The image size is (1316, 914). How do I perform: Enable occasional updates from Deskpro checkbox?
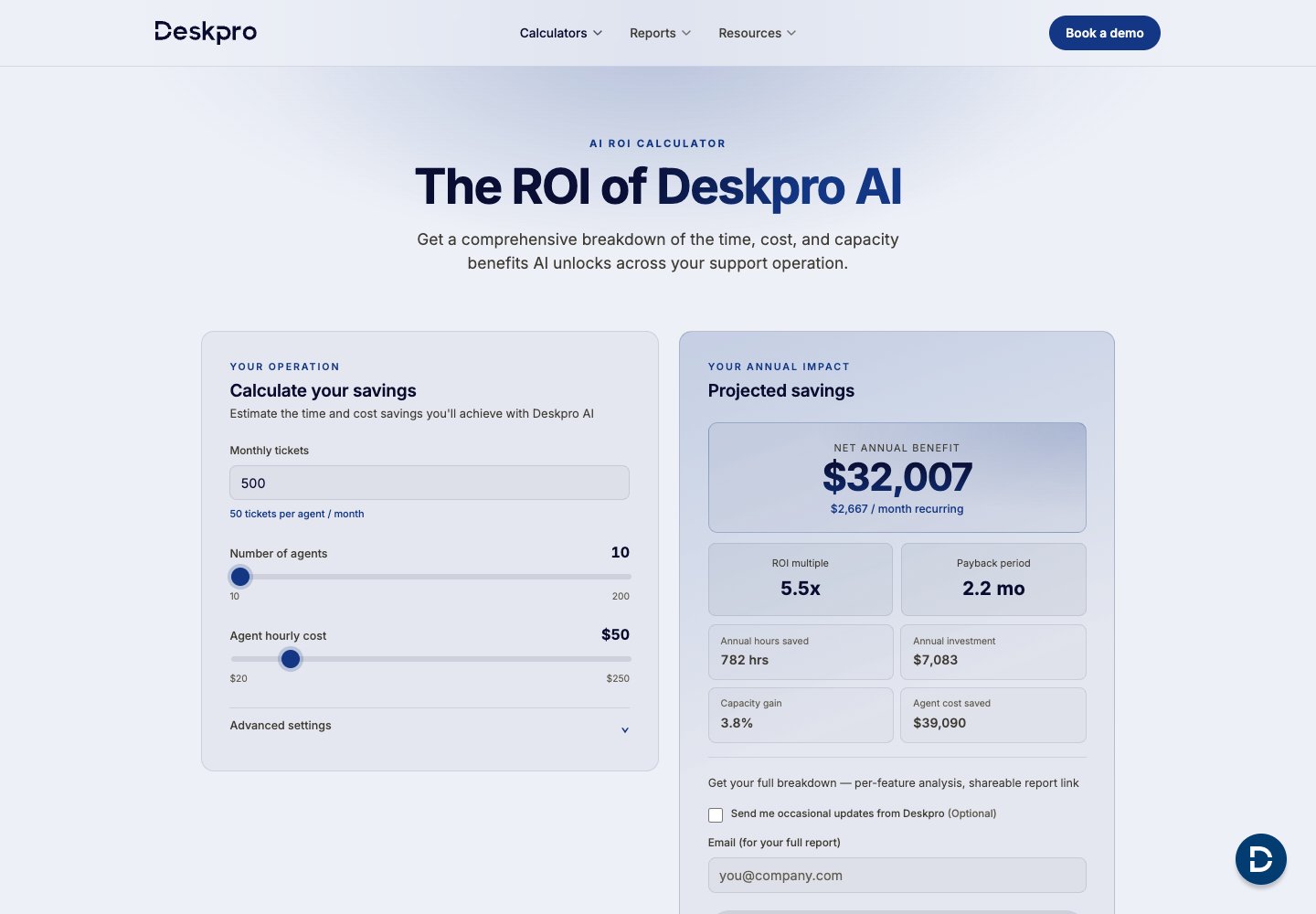716,814
